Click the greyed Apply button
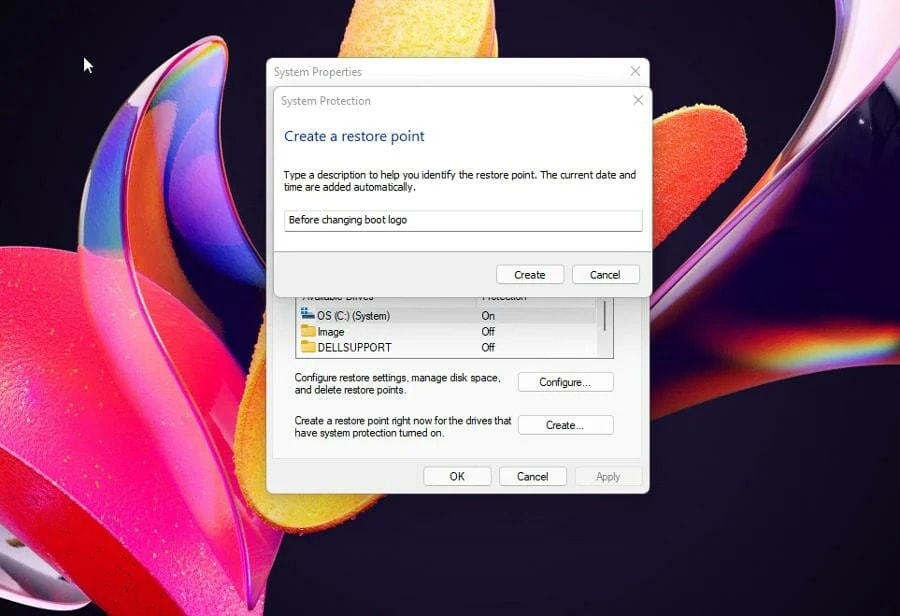Image resolution: width=900 pixels, height=616 pixels. (608, 476)
